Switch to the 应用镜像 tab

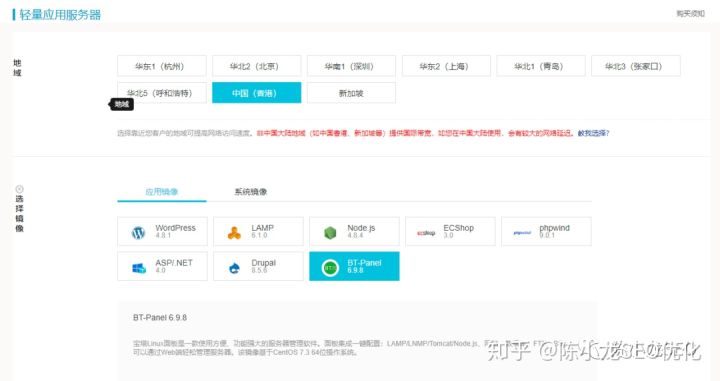coord(162,191)
